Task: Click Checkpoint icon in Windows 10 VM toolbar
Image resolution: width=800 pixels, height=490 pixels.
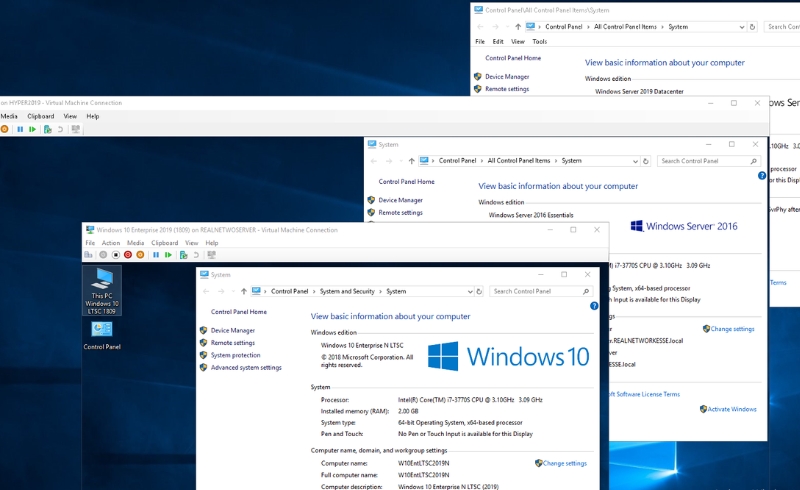Action: (184, 255)
